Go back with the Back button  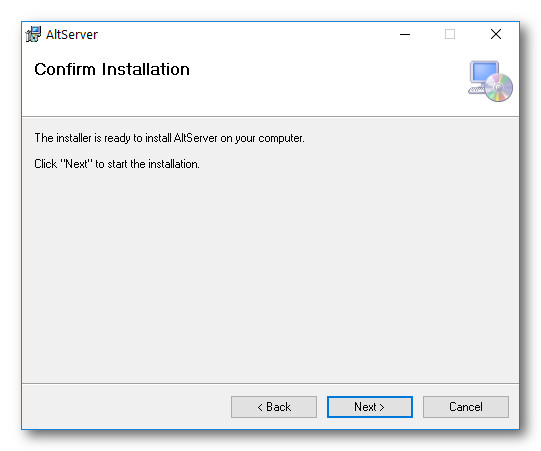pos(274,407)
